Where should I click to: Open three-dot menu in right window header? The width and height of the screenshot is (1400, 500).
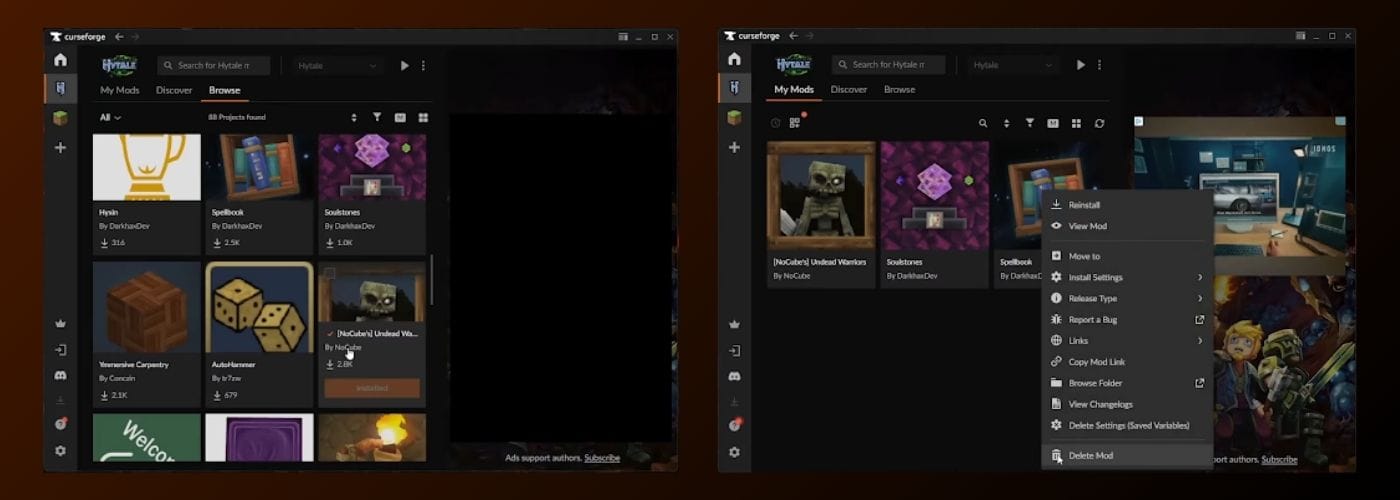1099,65
